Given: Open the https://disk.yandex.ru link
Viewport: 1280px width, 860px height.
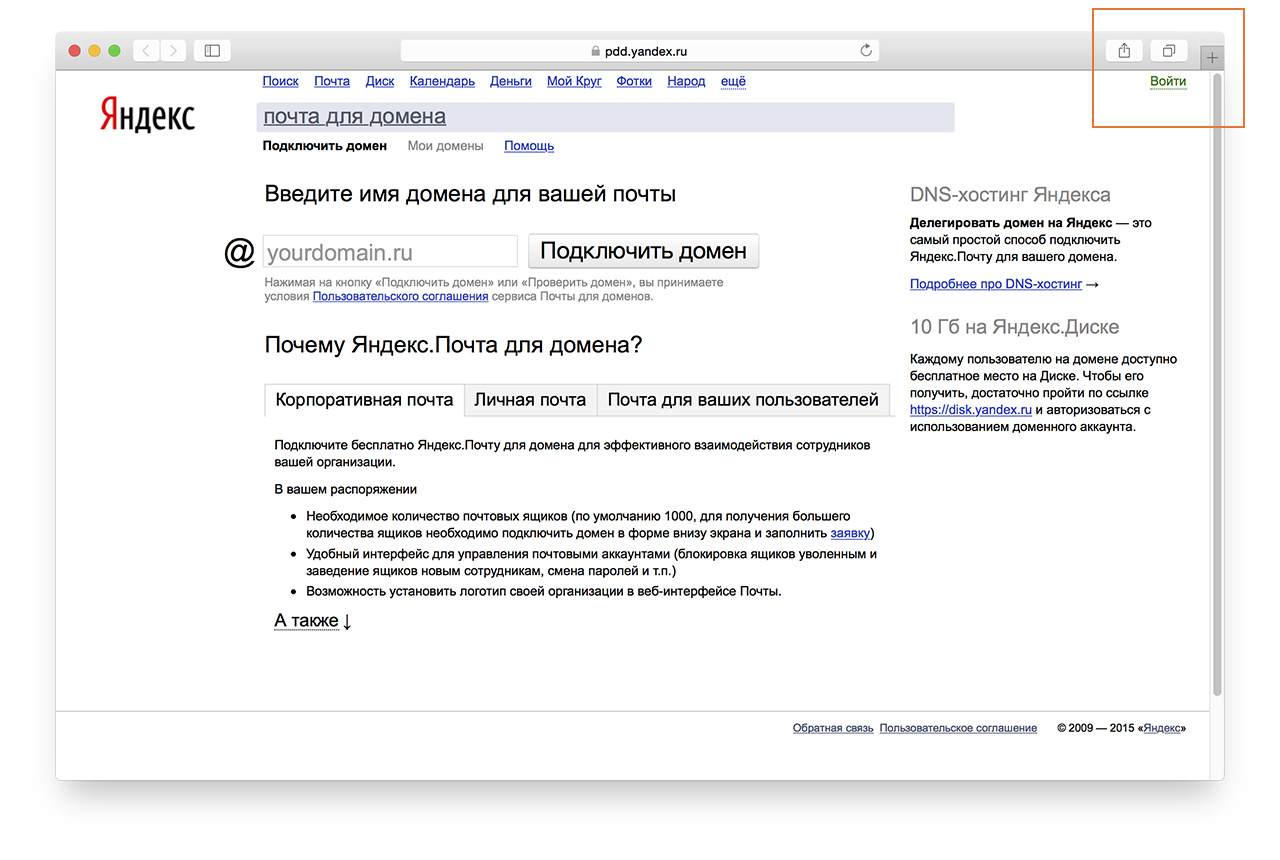Looking at the screenshot, I should click(971, 409).
